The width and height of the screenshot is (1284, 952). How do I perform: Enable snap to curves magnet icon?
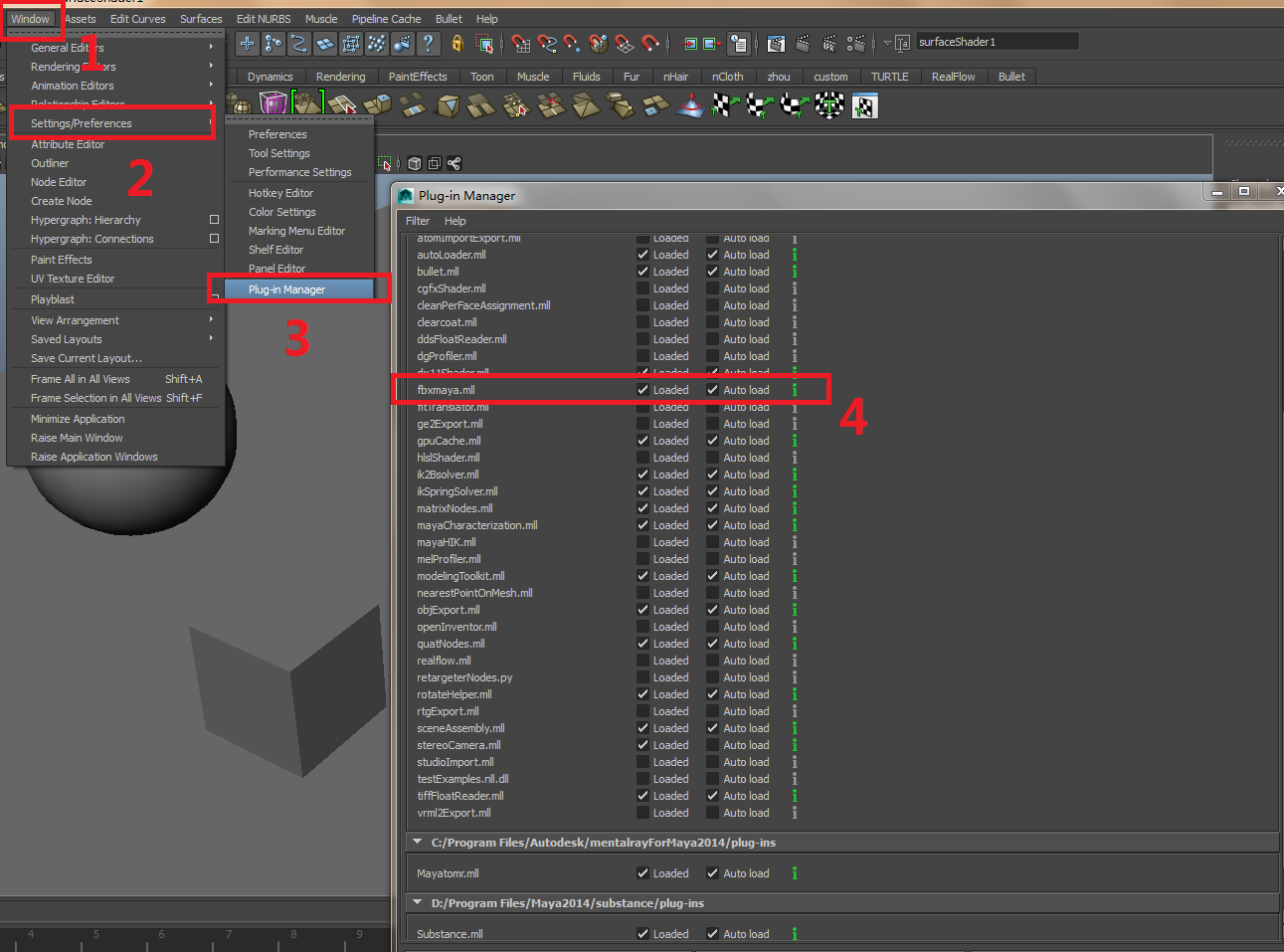point(546,43)
